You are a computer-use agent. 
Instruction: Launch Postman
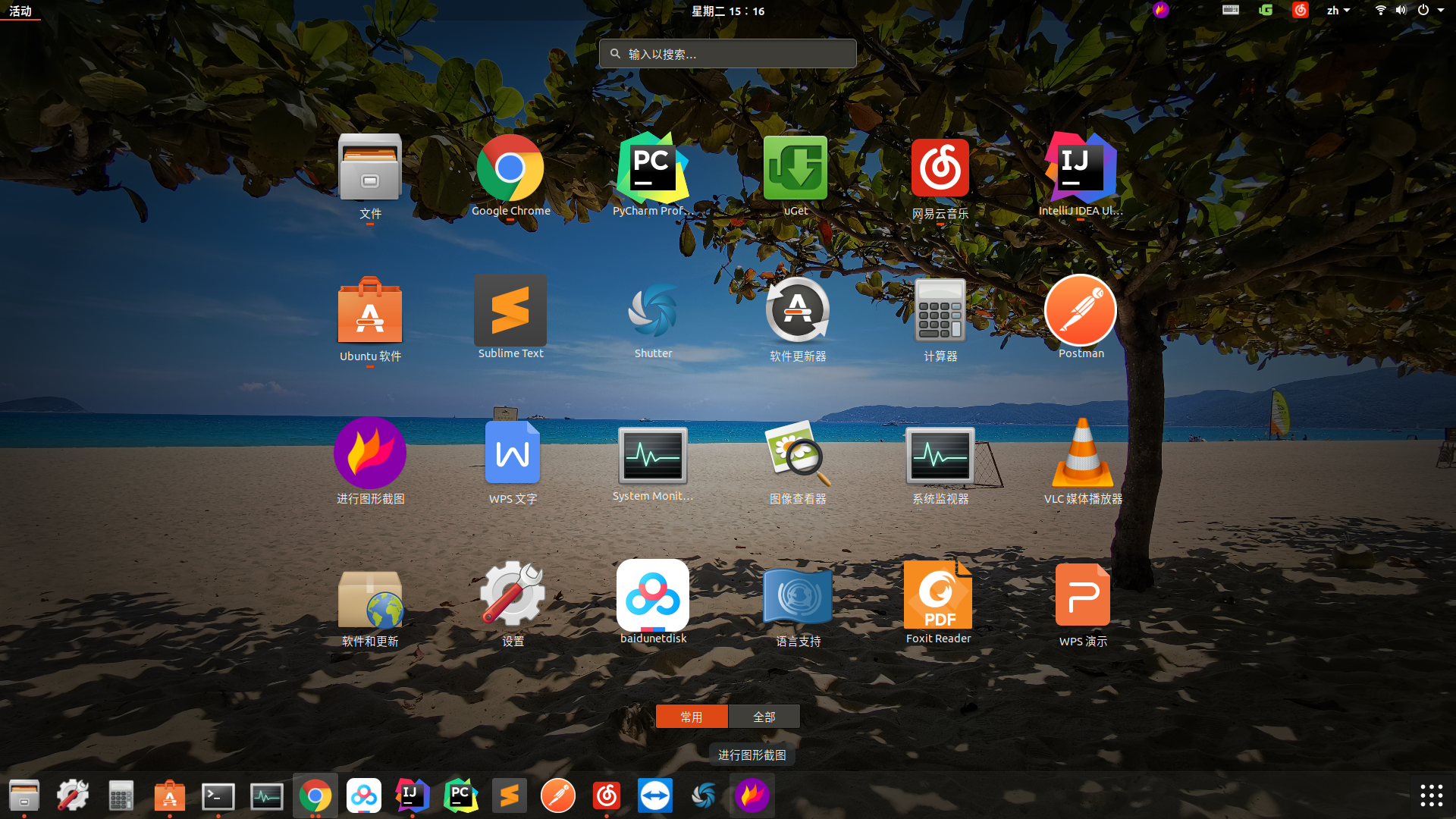[x=1081, y=311]
